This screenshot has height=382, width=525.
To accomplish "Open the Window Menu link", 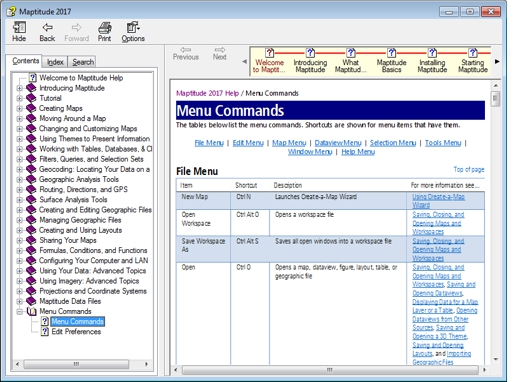I will (x=310, y=152).
